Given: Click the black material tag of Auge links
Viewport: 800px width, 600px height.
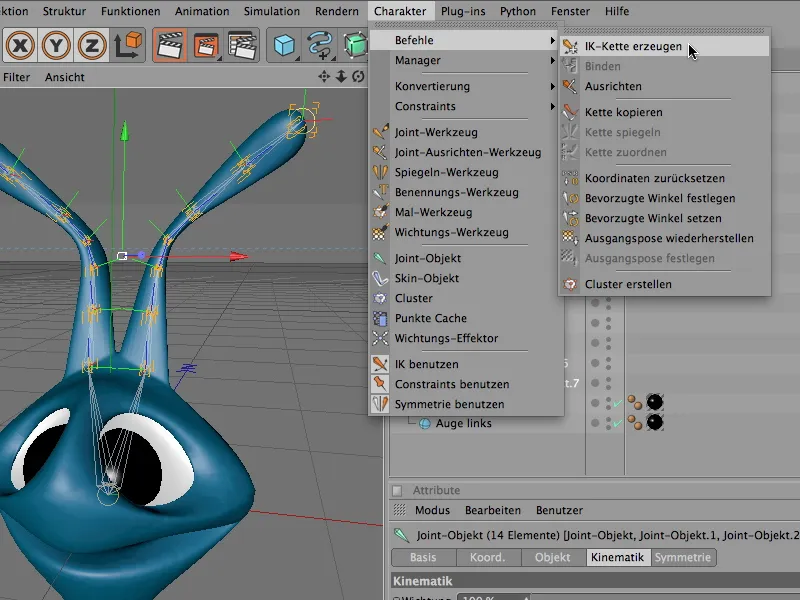Looking at the screenshot, I should 655,422.
